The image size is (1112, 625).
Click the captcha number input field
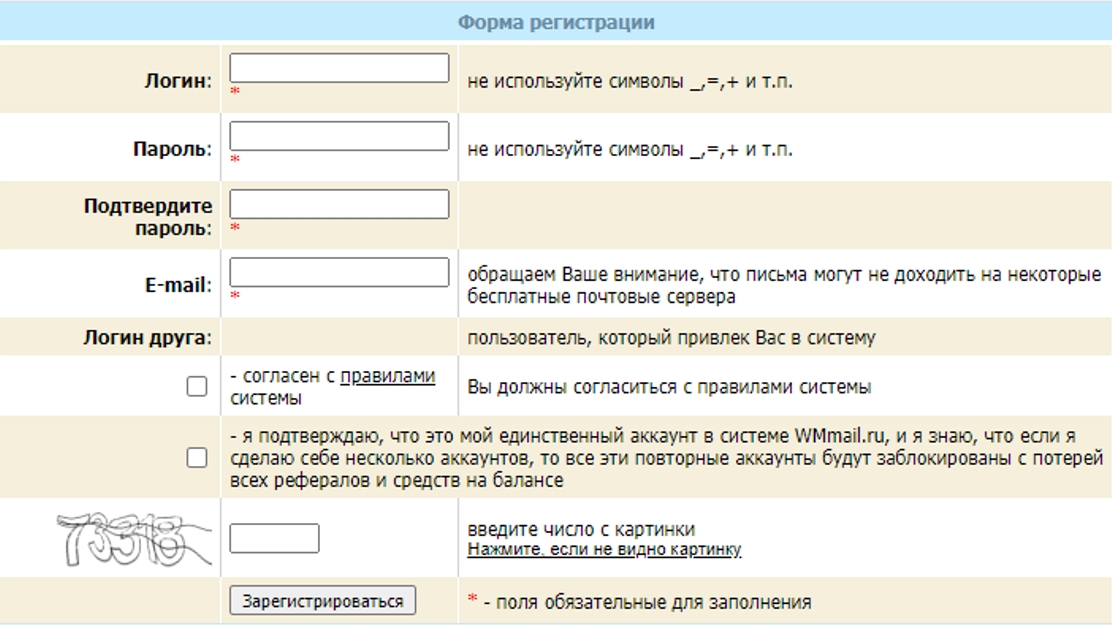click(274, 538)
